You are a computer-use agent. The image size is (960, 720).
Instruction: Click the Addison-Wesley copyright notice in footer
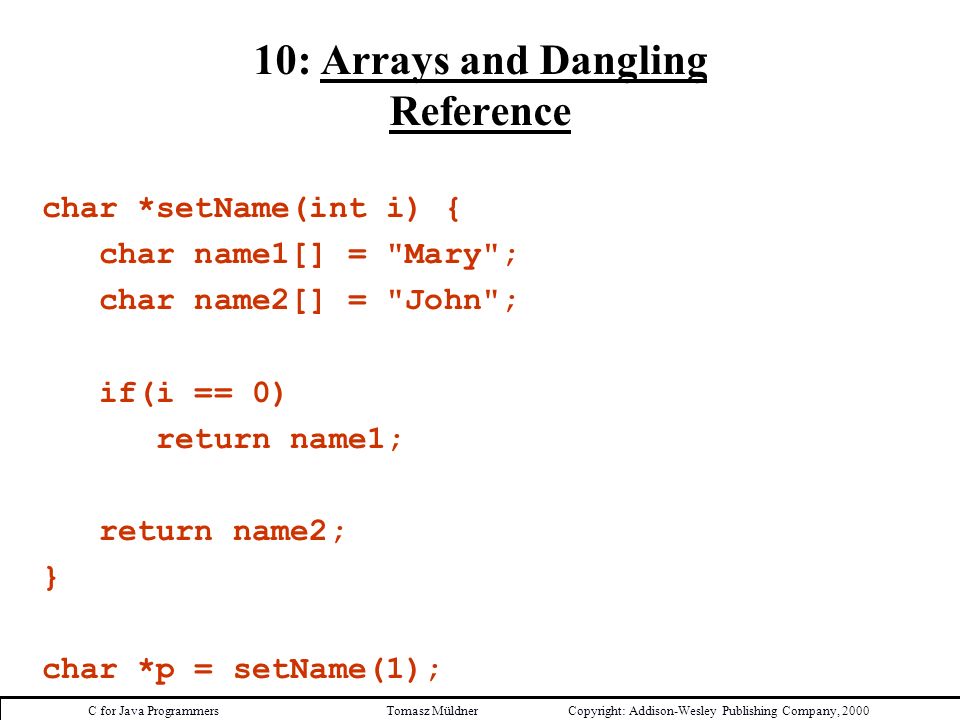click(x=718, y=711)
